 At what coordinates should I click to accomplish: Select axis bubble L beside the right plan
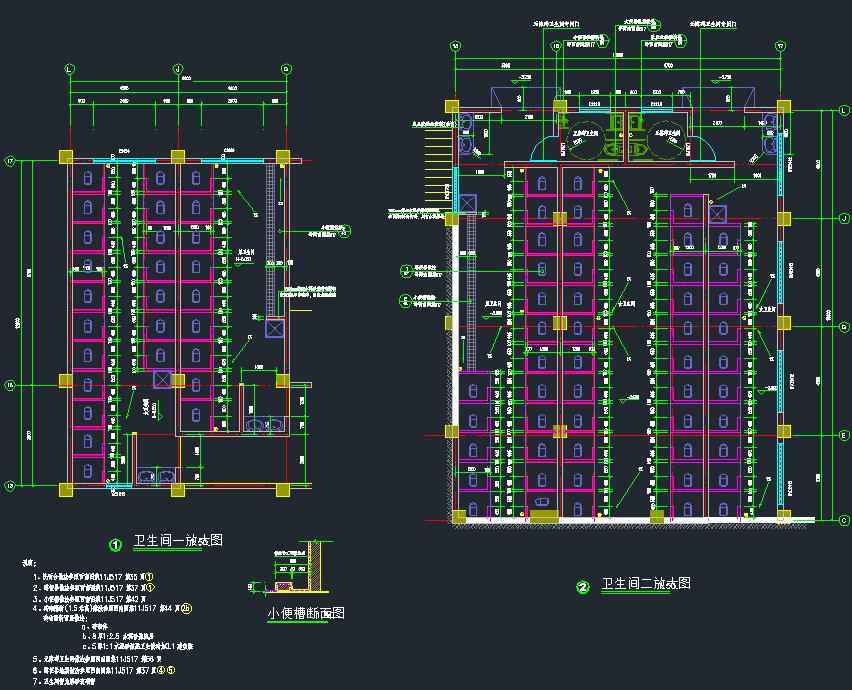pyautogui.click(x=844, y=110)
